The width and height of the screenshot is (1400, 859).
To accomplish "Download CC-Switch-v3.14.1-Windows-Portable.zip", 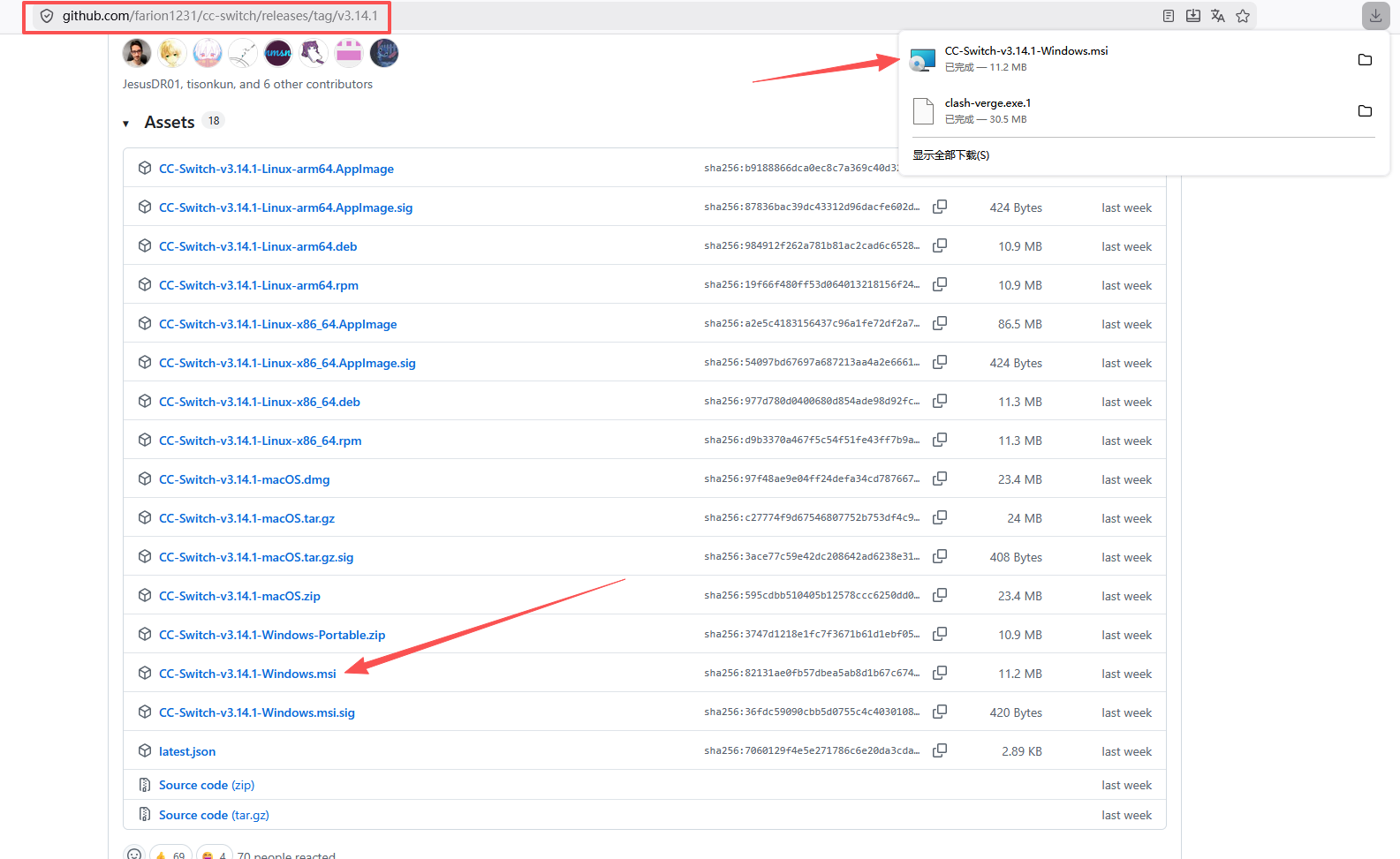I will coord(272,635).
